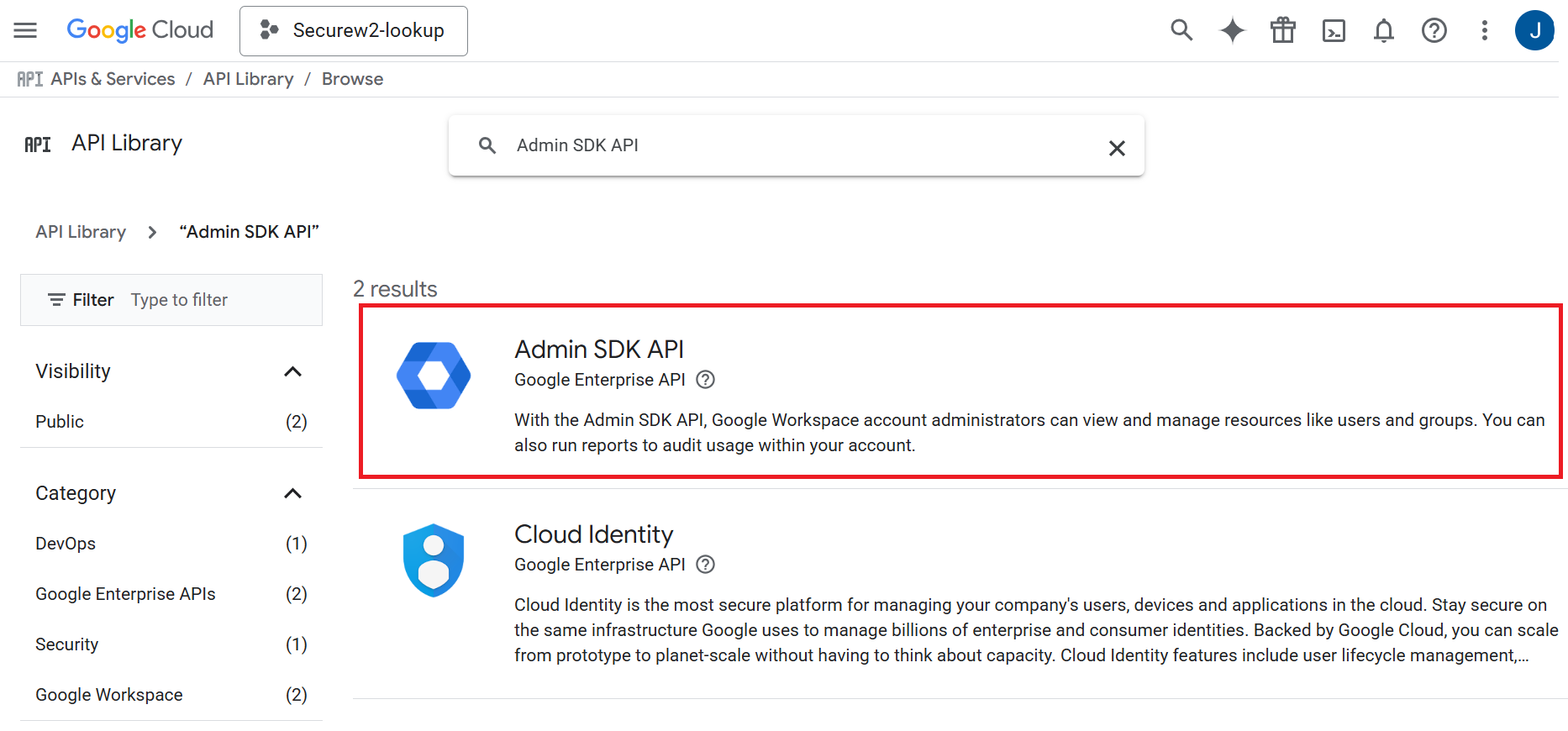Select the Security category filter

tap(67, 644)
